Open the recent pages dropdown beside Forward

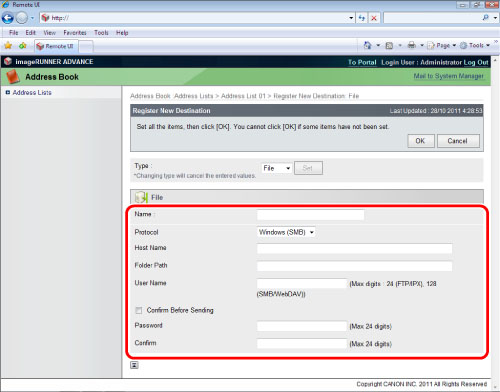coord(32,18)
